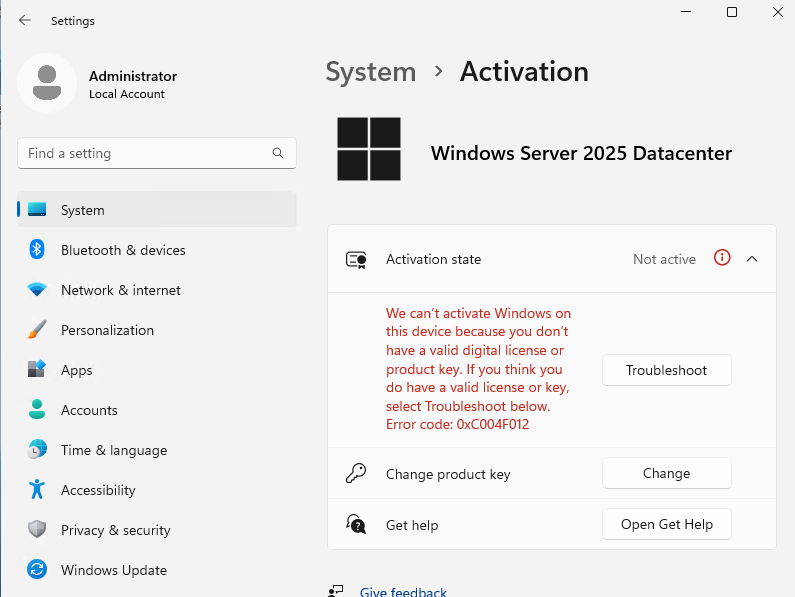Open Accessibility settings

pos(157,490)
